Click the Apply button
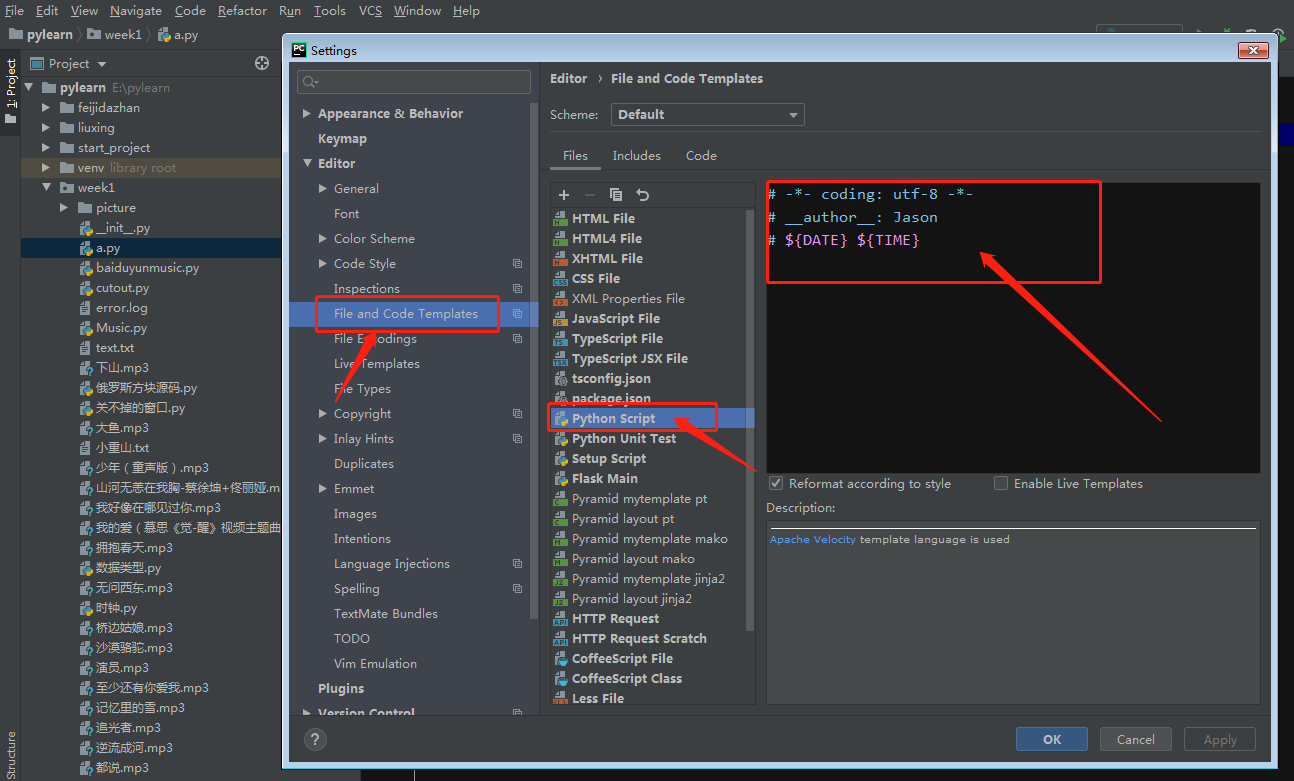This screenshot has width=1294, height=781. pos(1220,739)
